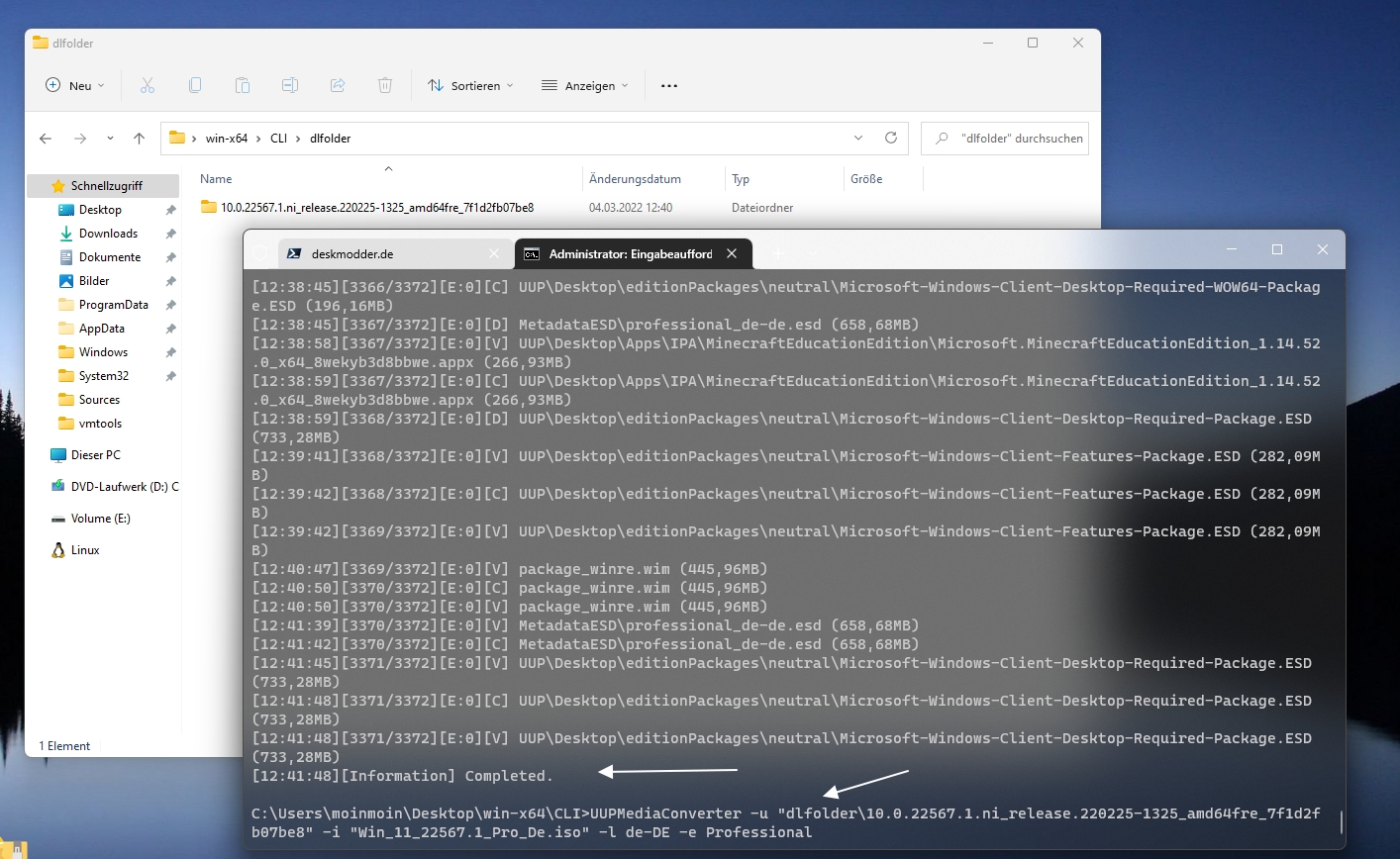Viewport: 1400px width, 859px height.
Task: Click the Dieser PC monitor icon
Action: pos(58,455)
